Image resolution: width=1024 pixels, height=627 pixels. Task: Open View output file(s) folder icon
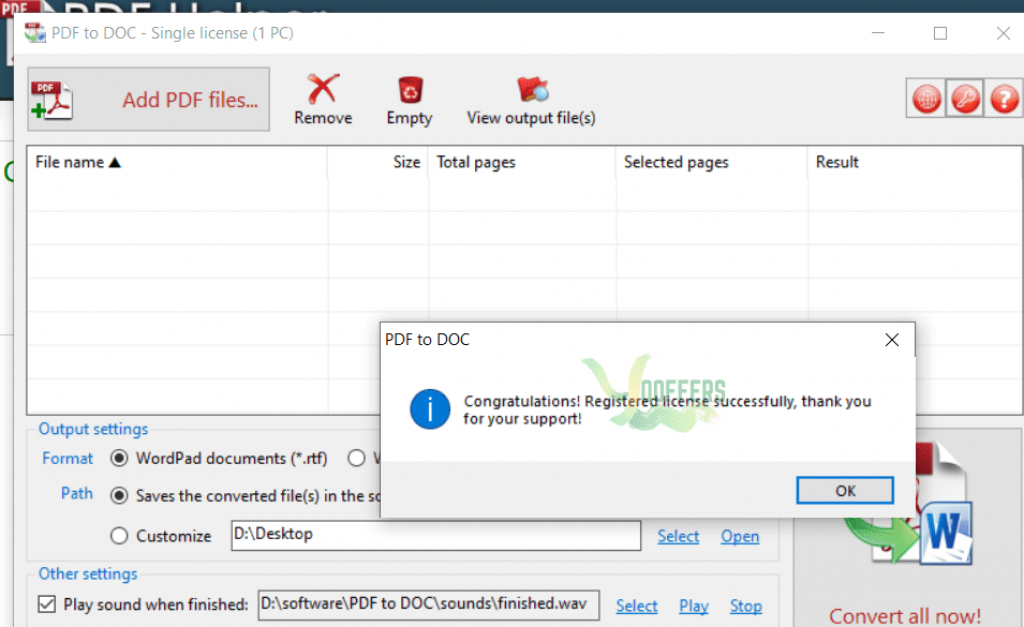tap(531, 100)
